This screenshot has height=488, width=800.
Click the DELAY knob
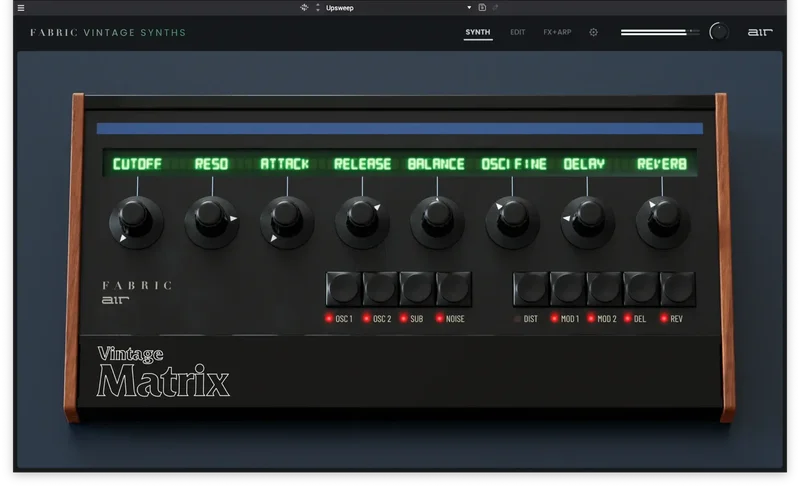click(x=587, y=222)
